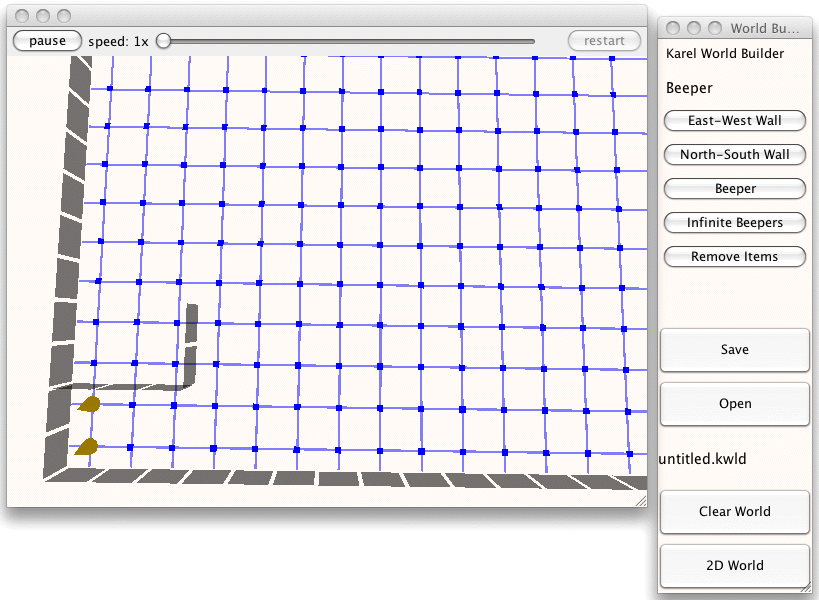The image size is (819, 600).
Task: Save the current Karel world
Action: (734, 350)
